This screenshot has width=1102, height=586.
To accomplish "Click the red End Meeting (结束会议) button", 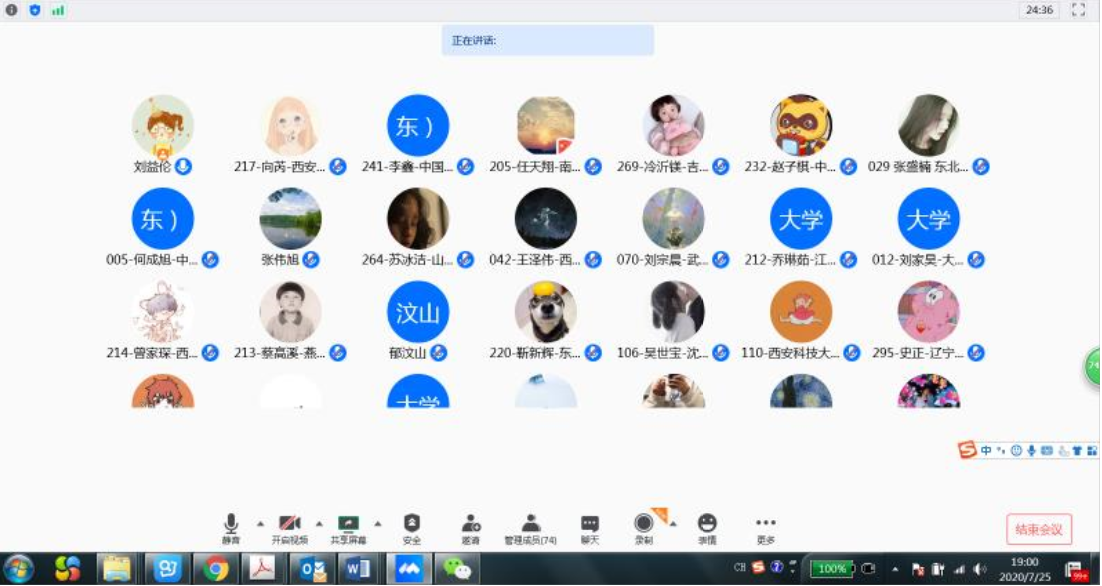I will pyautogui.click(x=1039, y=529).
